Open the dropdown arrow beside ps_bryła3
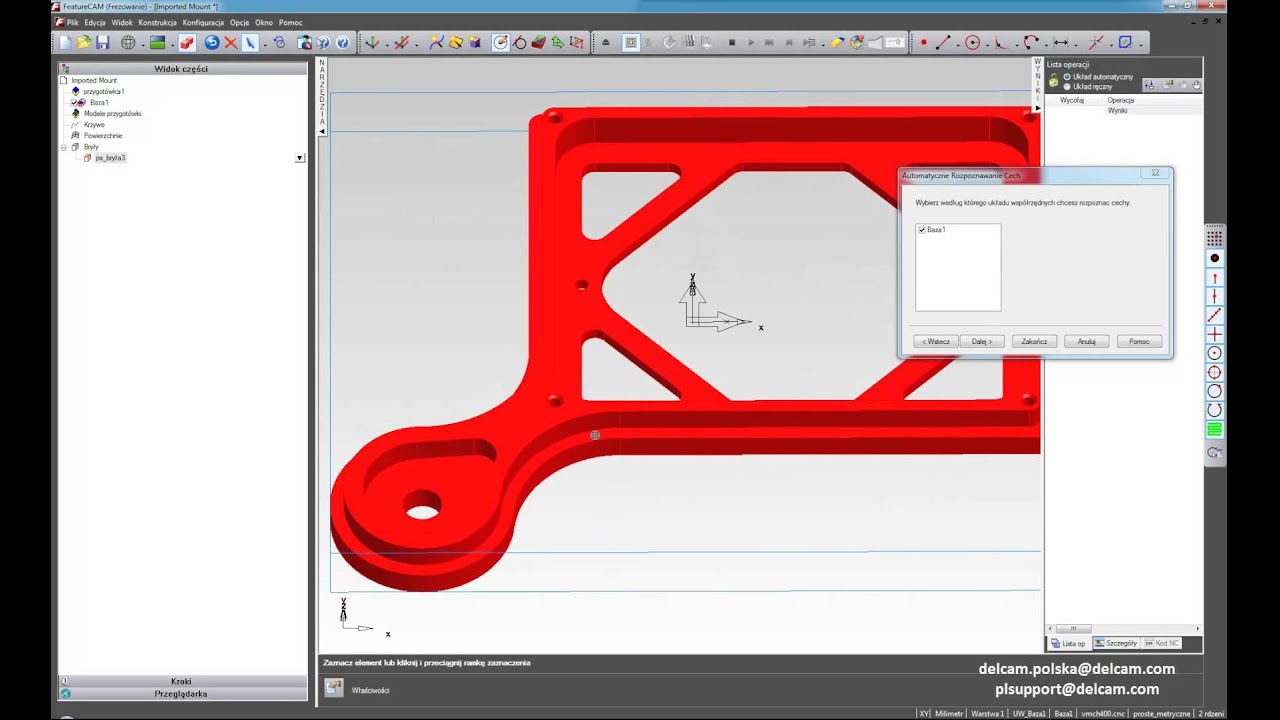Image resolution: width=1280 pixels, height=720 pixels. 299,158
